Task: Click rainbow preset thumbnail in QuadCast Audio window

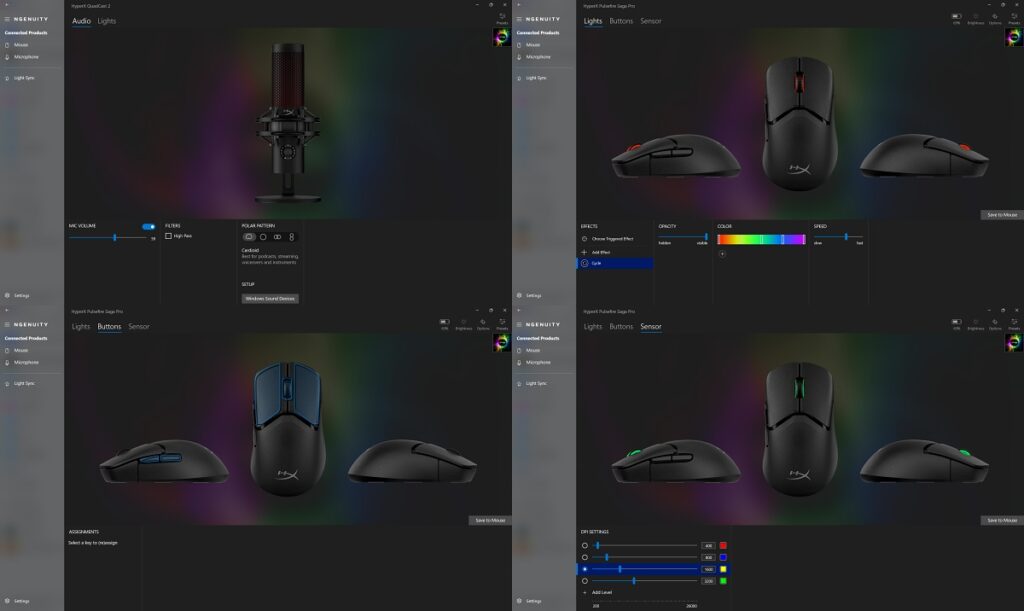Action: 502,37
